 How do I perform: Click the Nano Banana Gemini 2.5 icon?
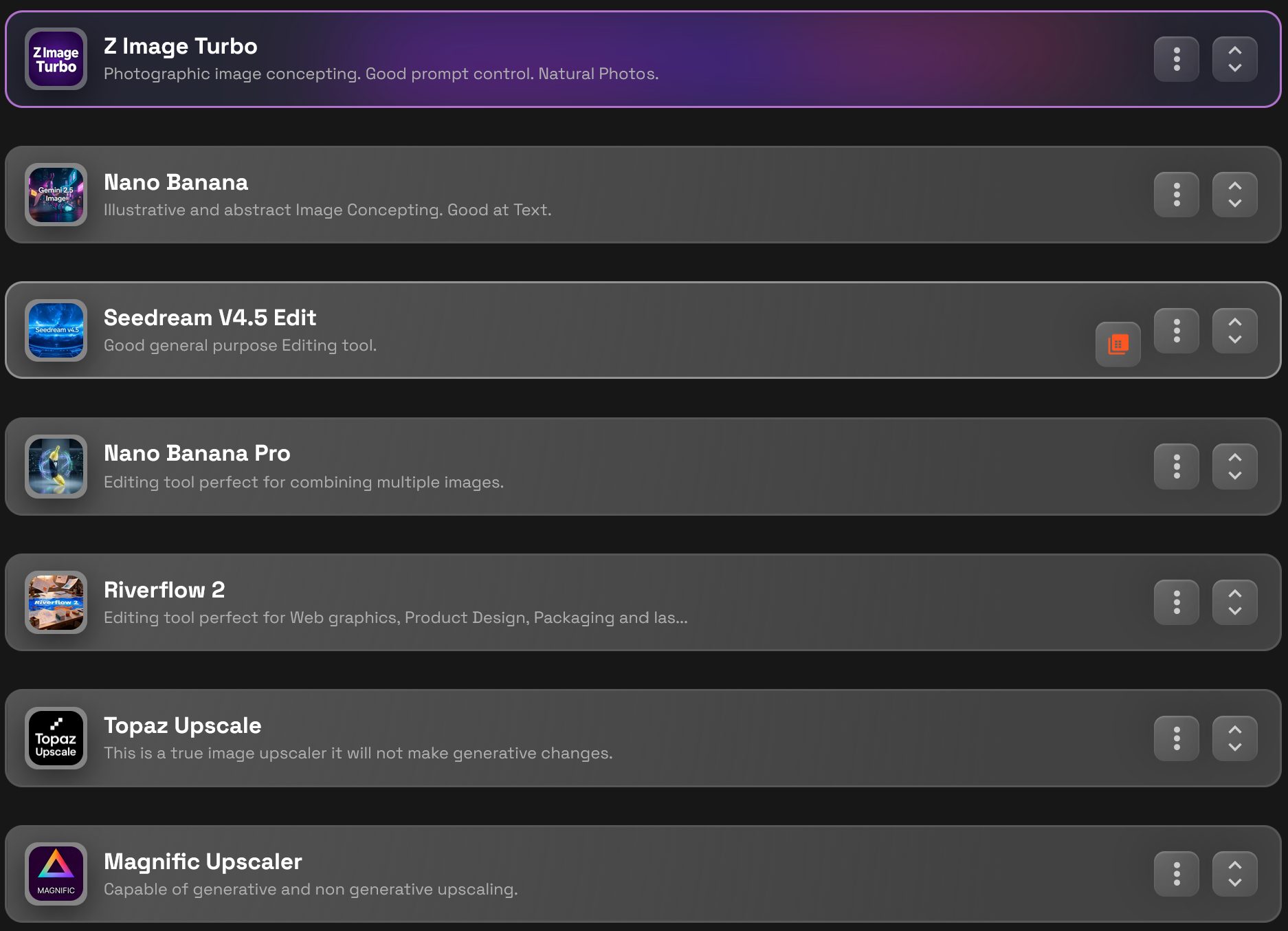tap(56, 195)
